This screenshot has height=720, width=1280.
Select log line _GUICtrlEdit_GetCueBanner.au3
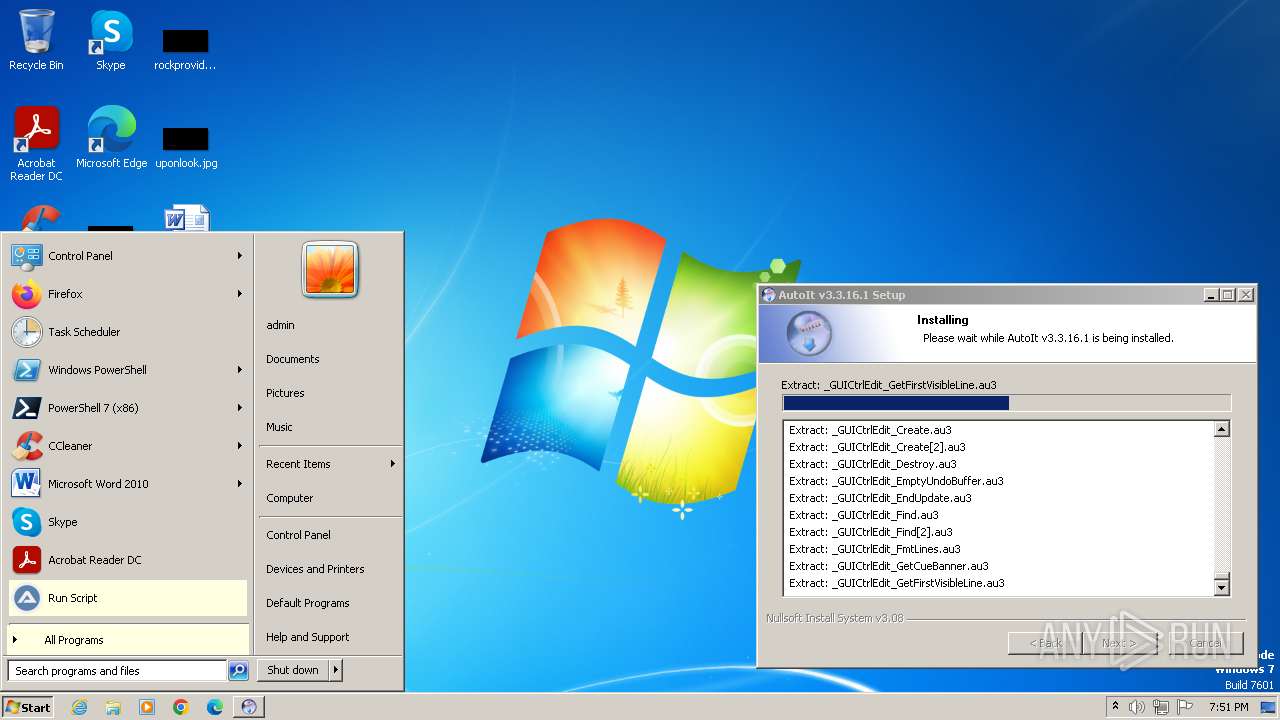tap(888, 566)
